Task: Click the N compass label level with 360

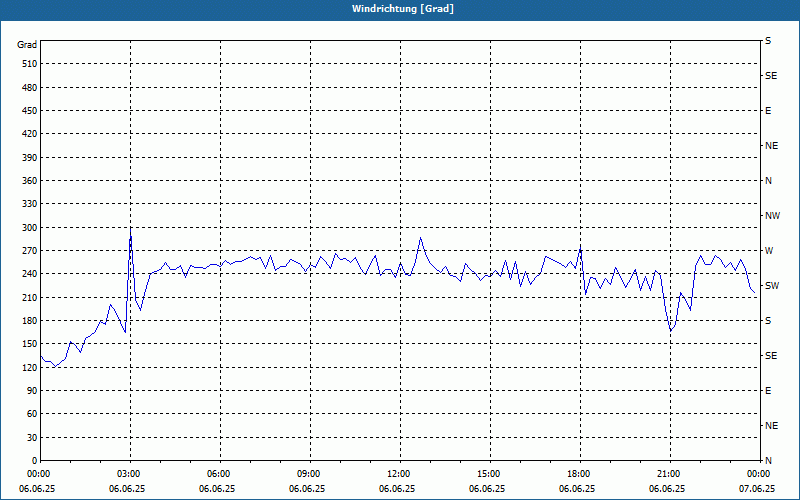Action: [768, 181]
